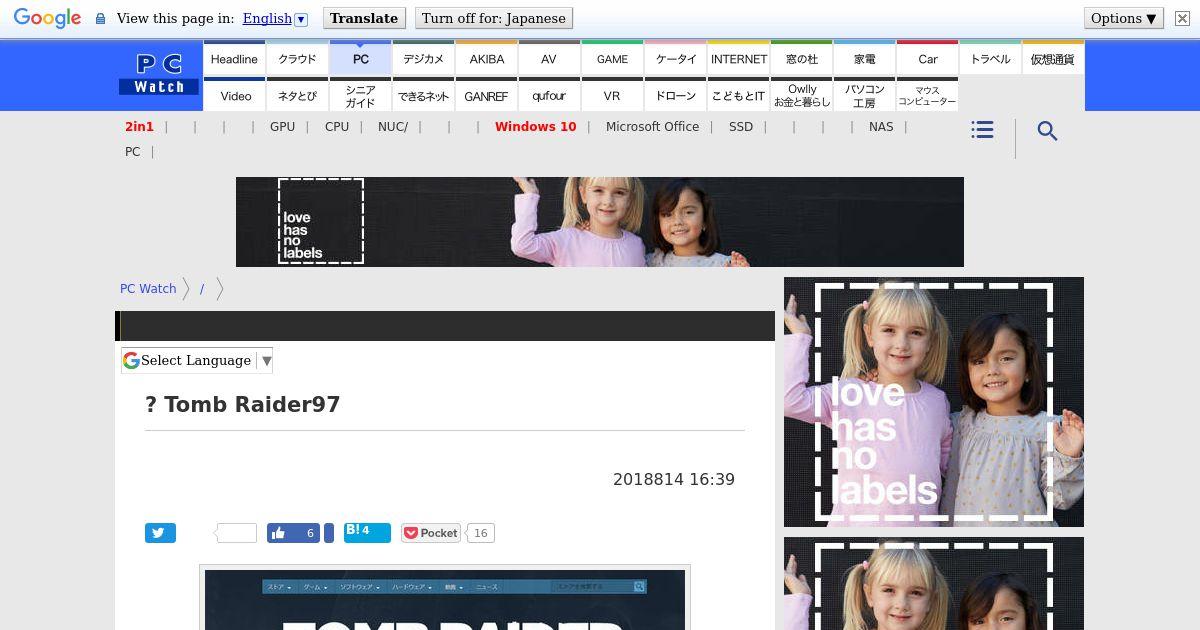Click the PC link below 2in1
Viewport: 1200px width, 630px height.
(x=132, y=151)
